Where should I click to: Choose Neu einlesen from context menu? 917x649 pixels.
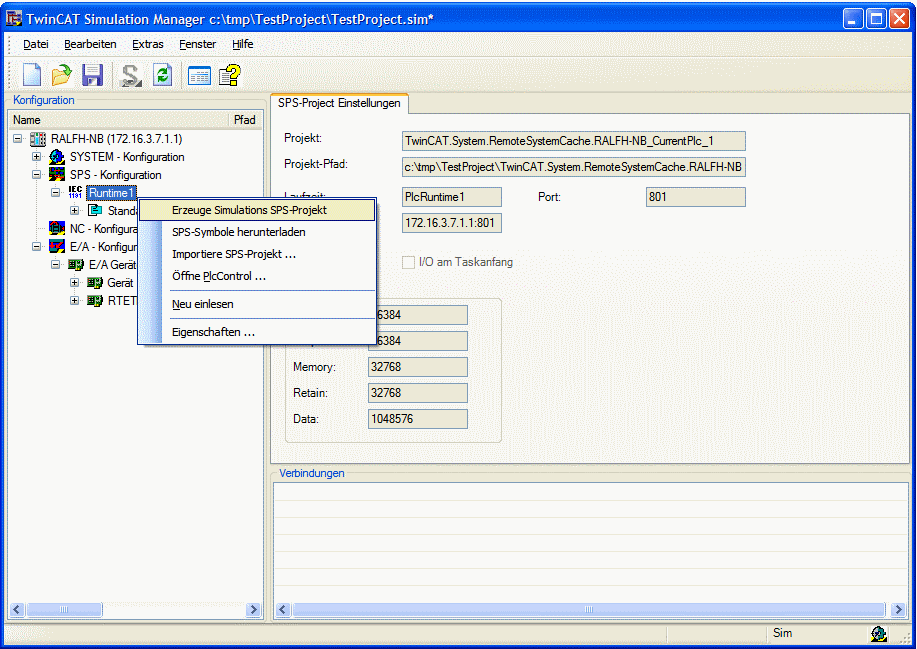click(257, 304)
